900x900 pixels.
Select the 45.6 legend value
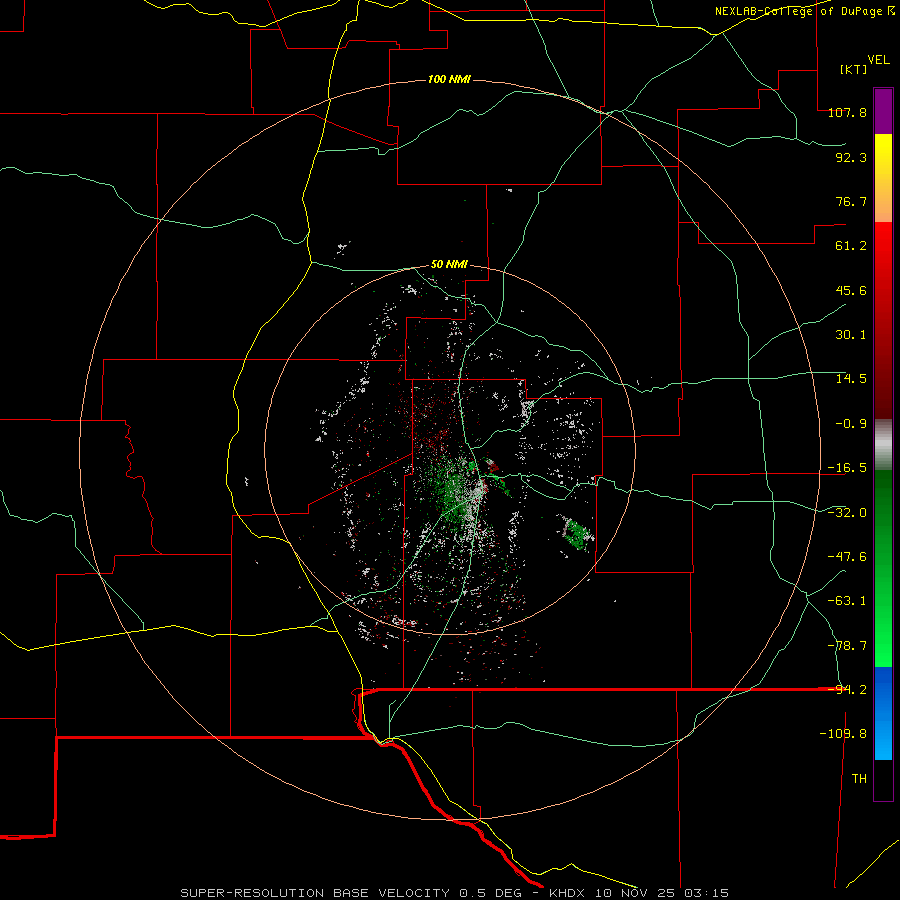coord(851,290)
